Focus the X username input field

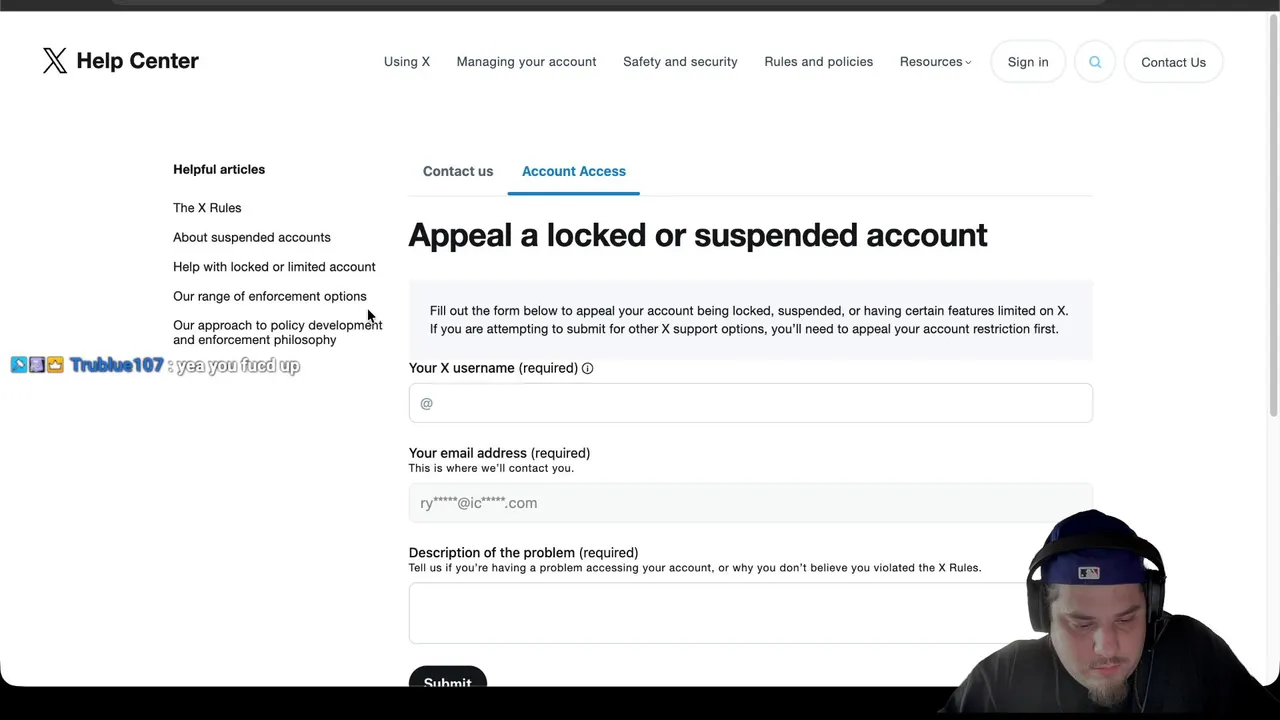click(750, 403)
